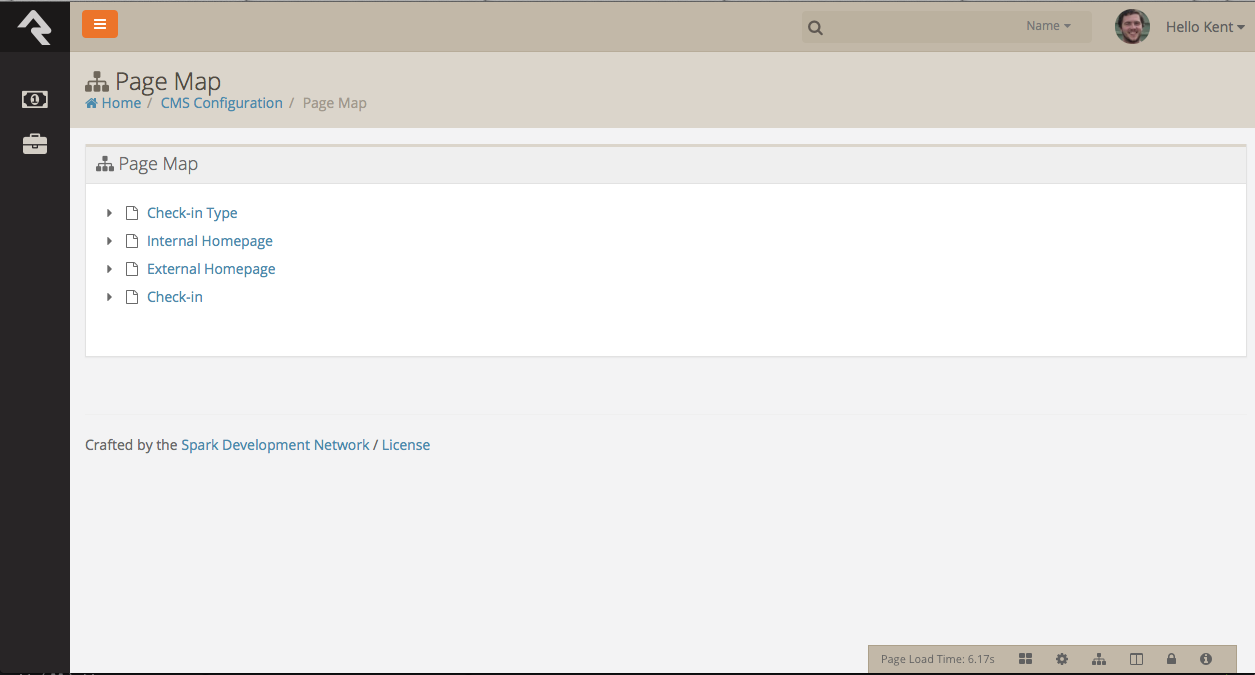Screen dimensions: 1255x675
Task: Click the info icon in admin bar
Action: click(1206, 659)
